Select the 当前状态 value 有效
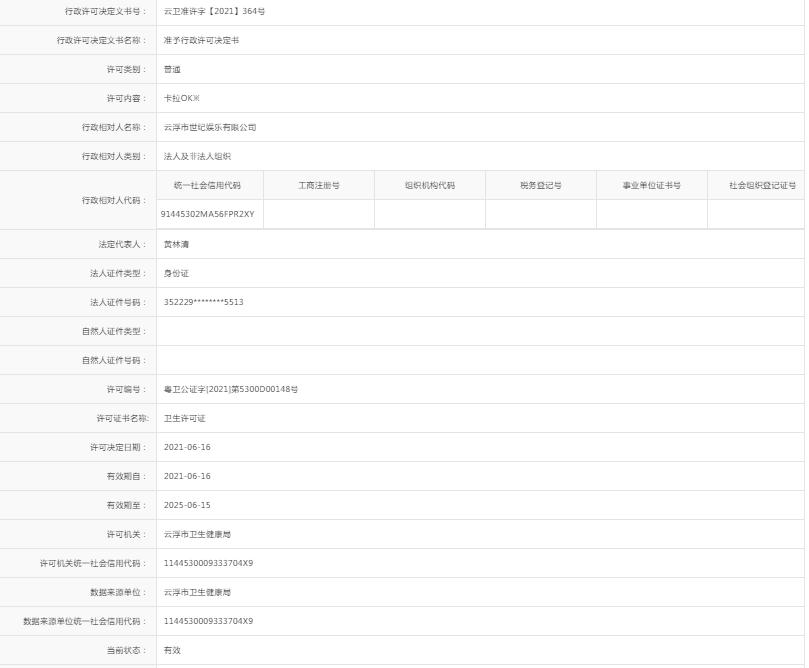 click(x=169, y=649)
